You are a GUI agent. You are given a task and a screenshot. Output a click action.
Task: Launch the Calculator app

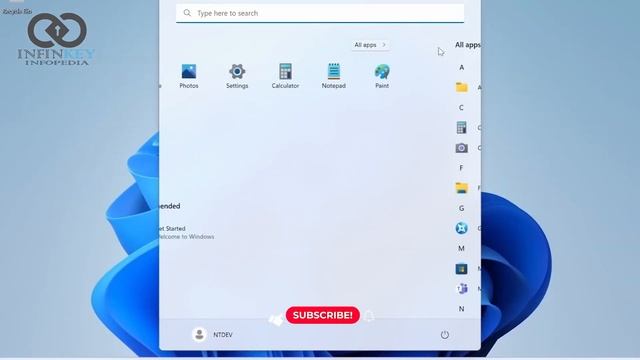point(285,76)
